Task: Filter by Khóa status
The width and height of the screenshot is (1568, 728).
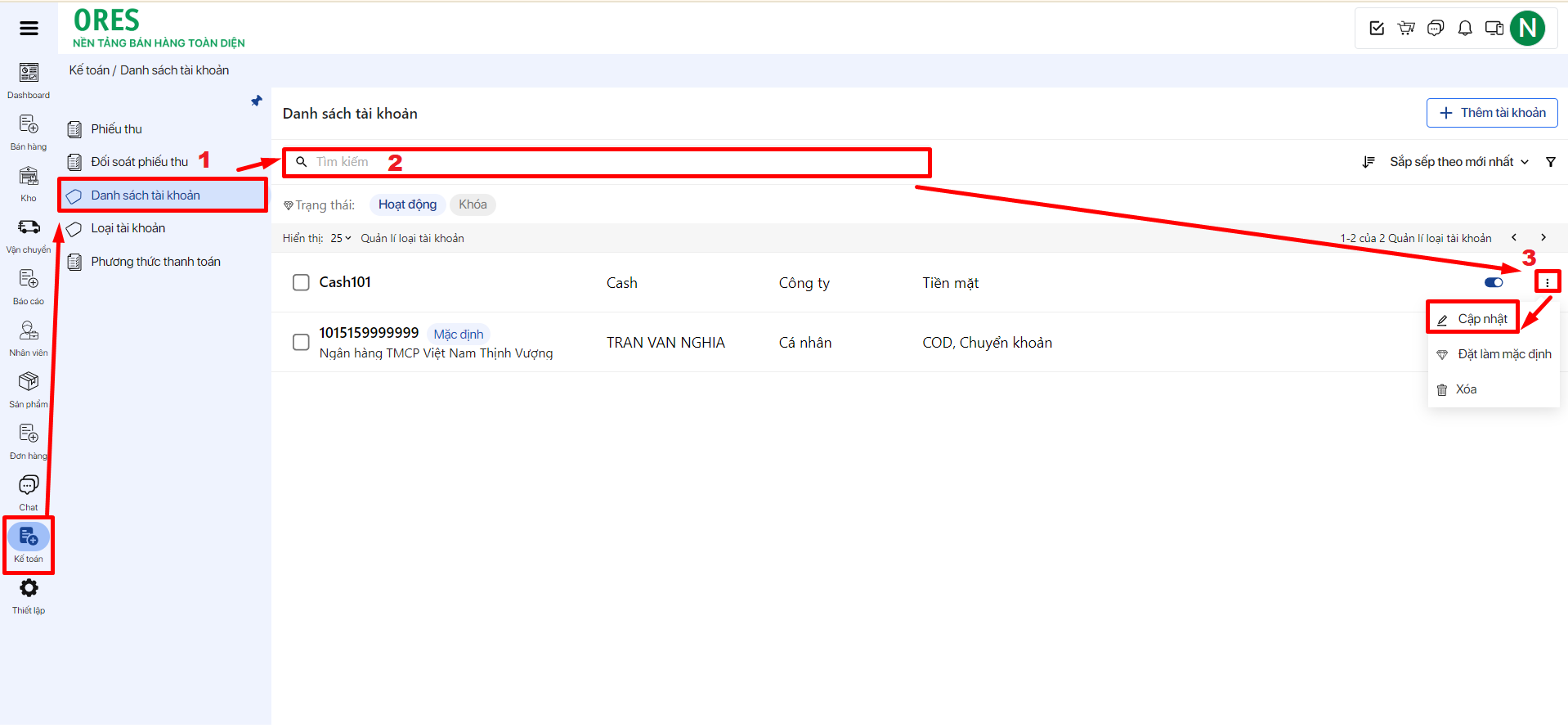Action: point(473,204)
